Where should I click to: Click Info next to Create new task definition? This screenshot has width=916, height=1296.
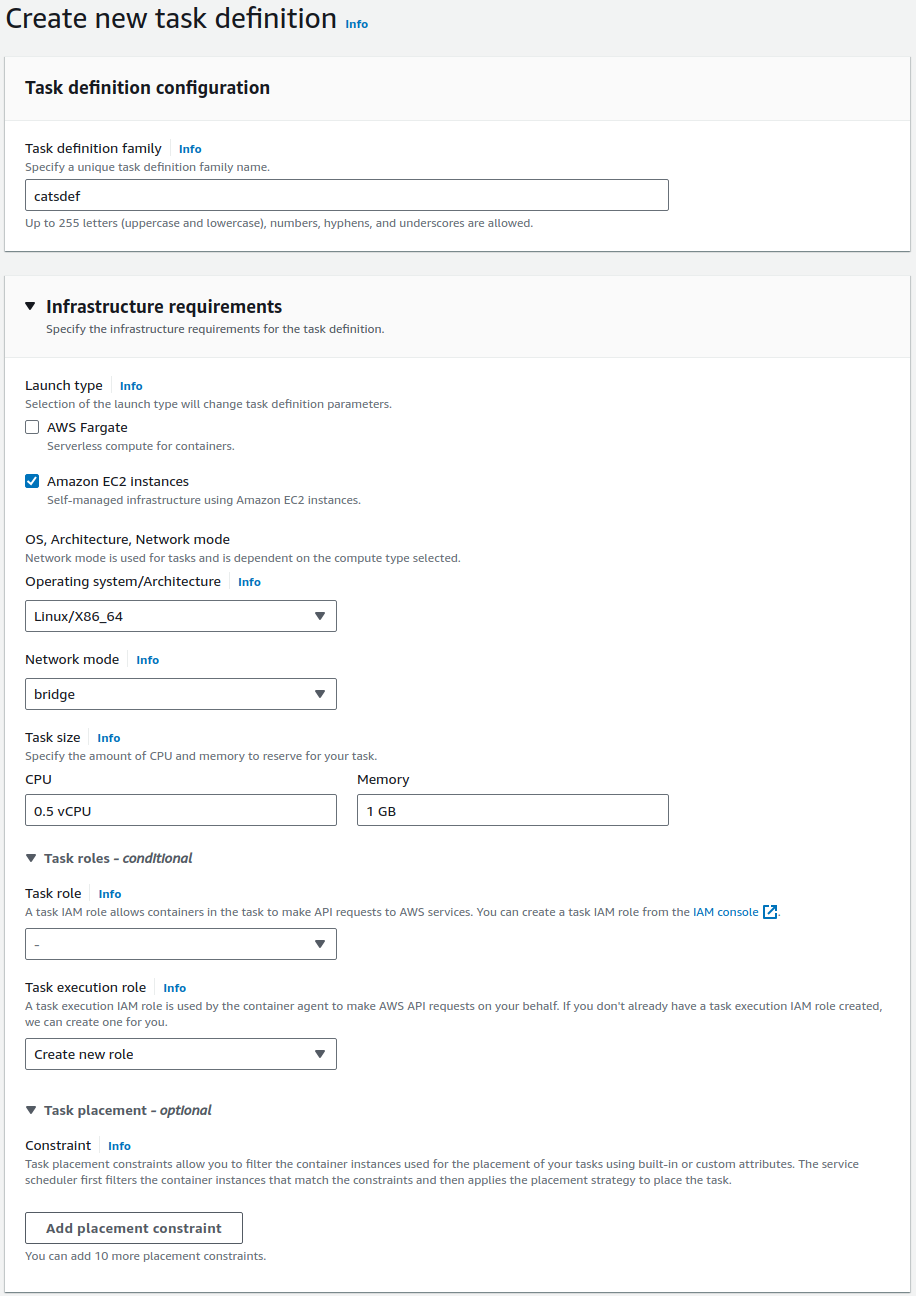tap(357, 24)
